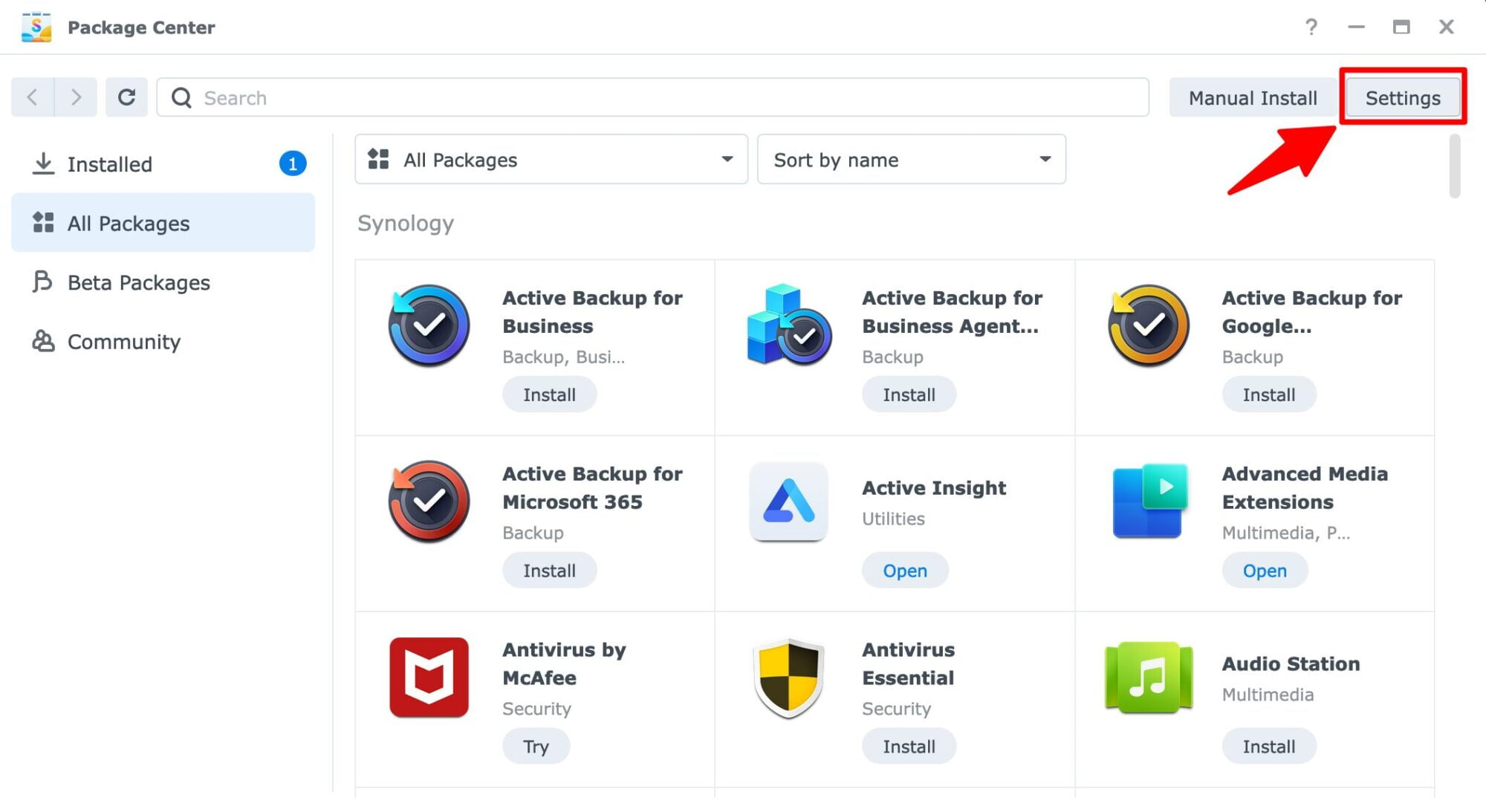The width and height of the screenshot is (1486, 812).
Task: Expand the All Packages category dropdown
Action: pos(551,160)
